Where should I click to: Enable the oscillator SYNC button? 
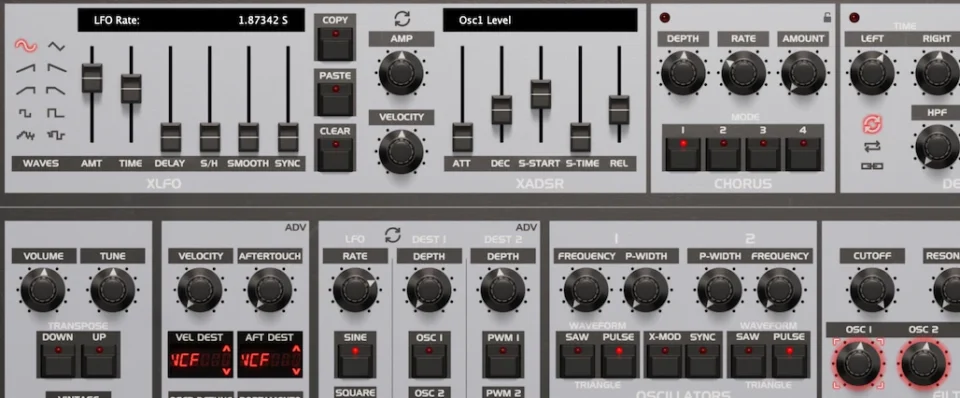point(703,361)
